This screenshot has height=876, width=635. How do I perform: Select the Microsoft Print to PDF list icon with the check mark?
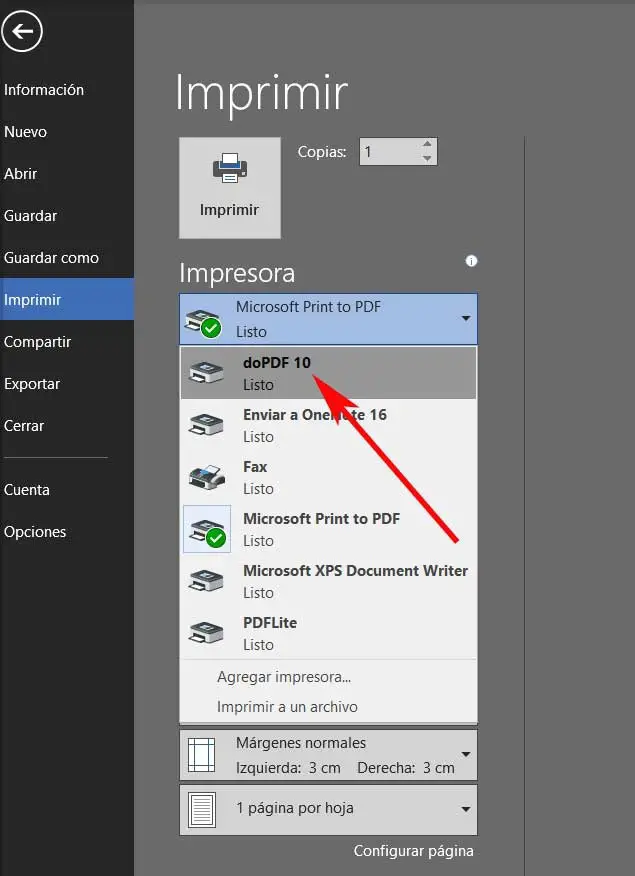click(207, 529)
